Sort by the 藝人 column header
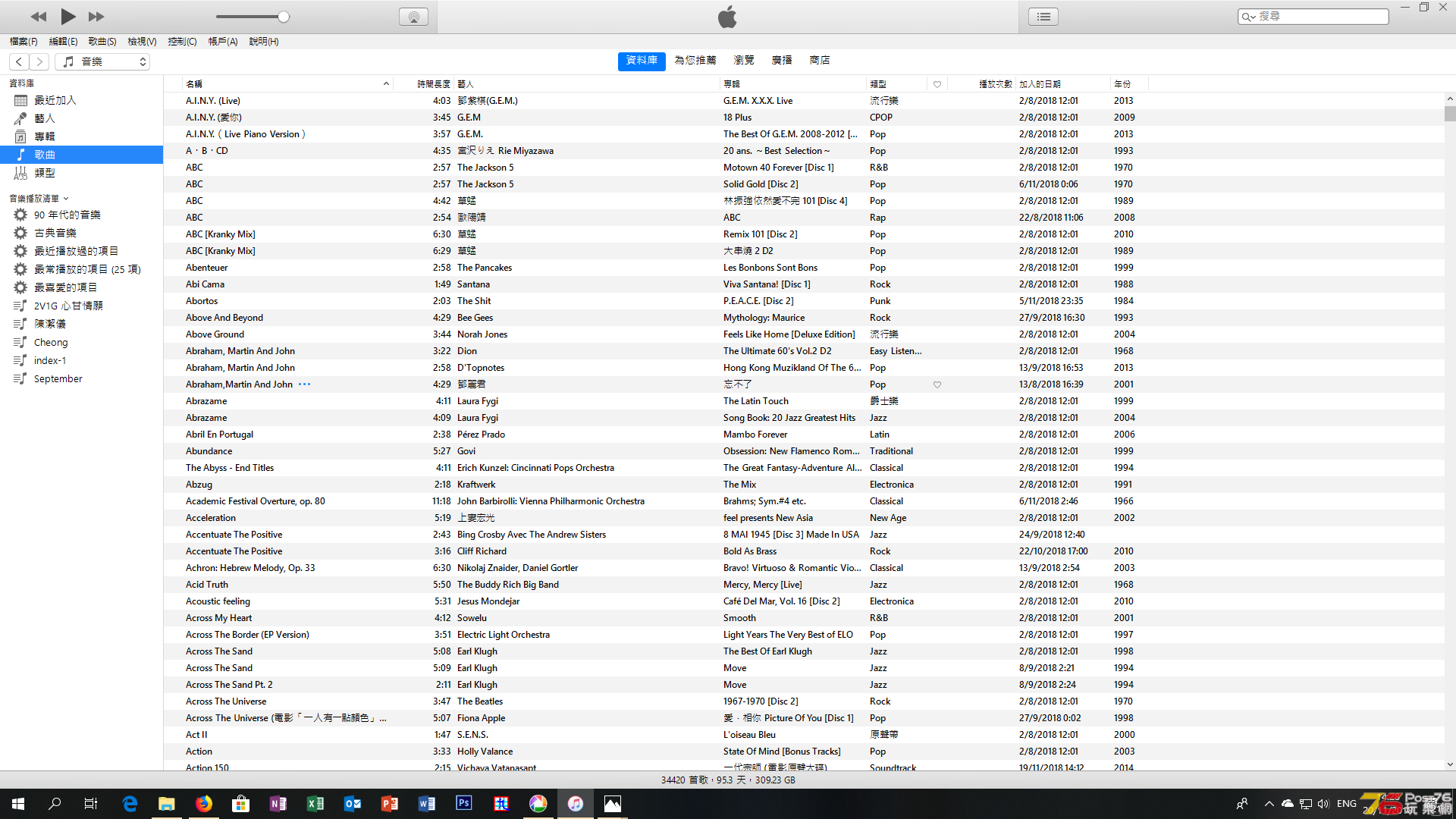This screenshot has width=1456, height=819. (587, 84)
